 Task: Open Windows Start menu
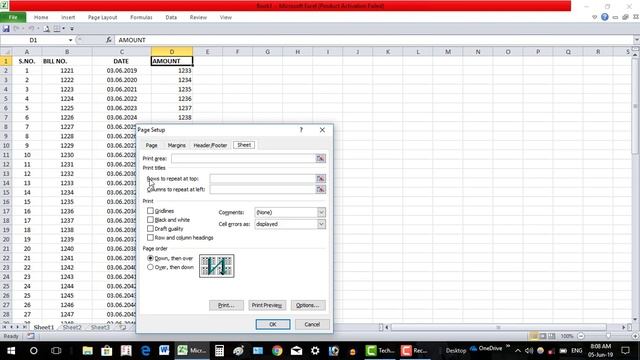(11, 351)
